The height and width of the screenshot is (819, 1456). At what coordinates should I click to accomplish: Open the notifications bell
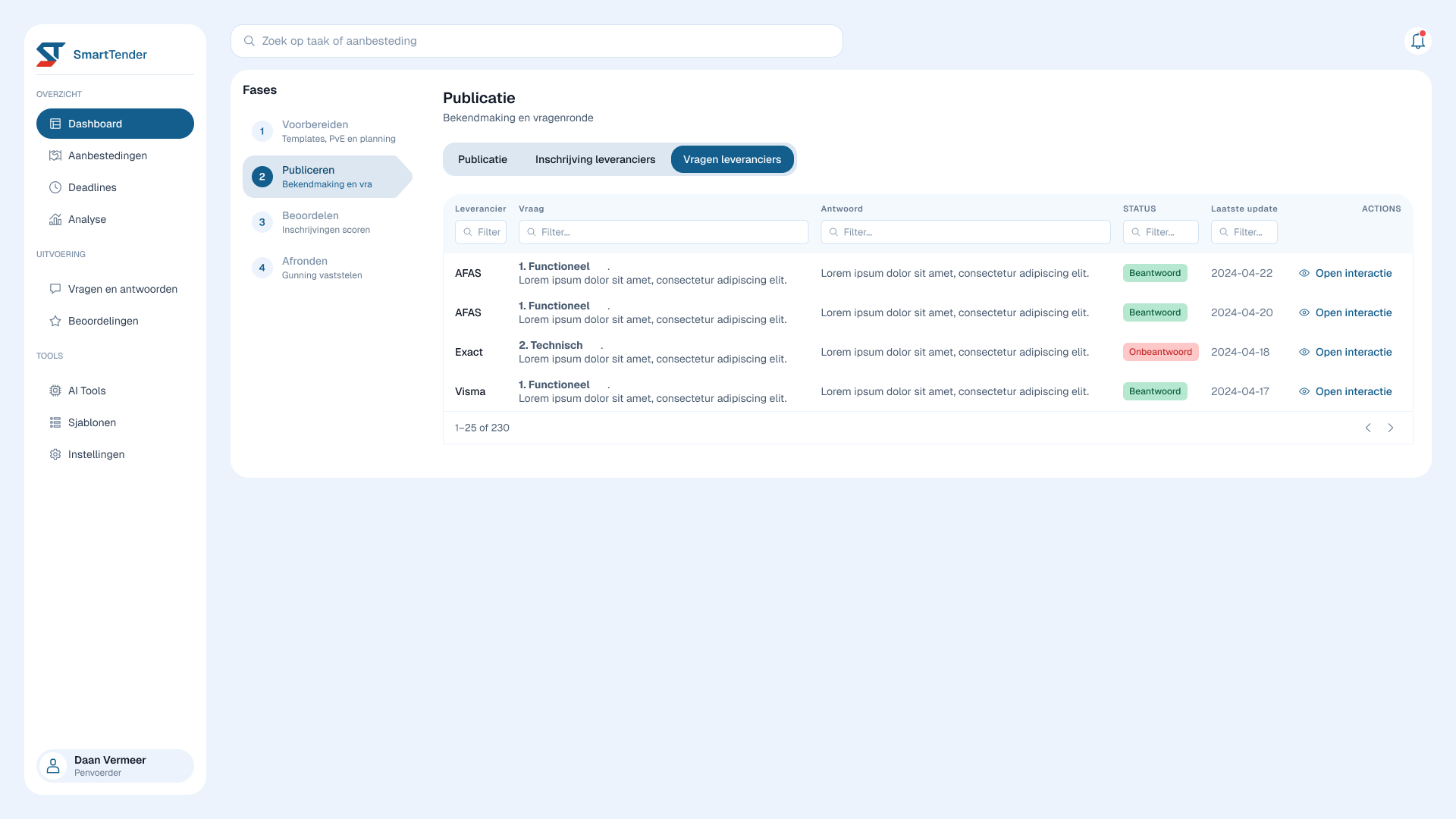[1418, 41]
